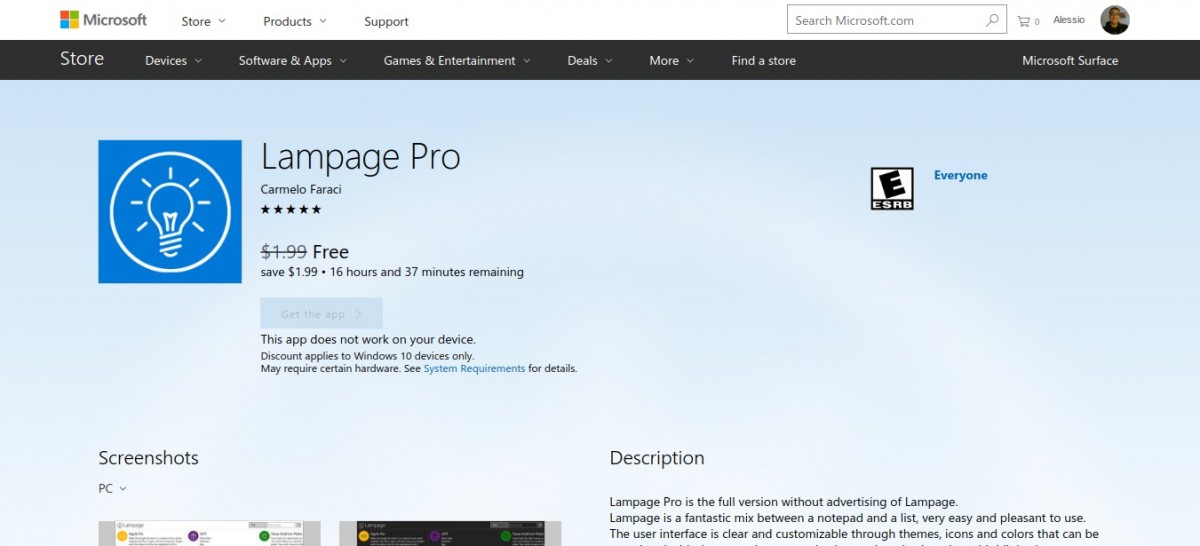Go to the Store home link
The height and width of the screenshot is (546, 1200).
82,59
